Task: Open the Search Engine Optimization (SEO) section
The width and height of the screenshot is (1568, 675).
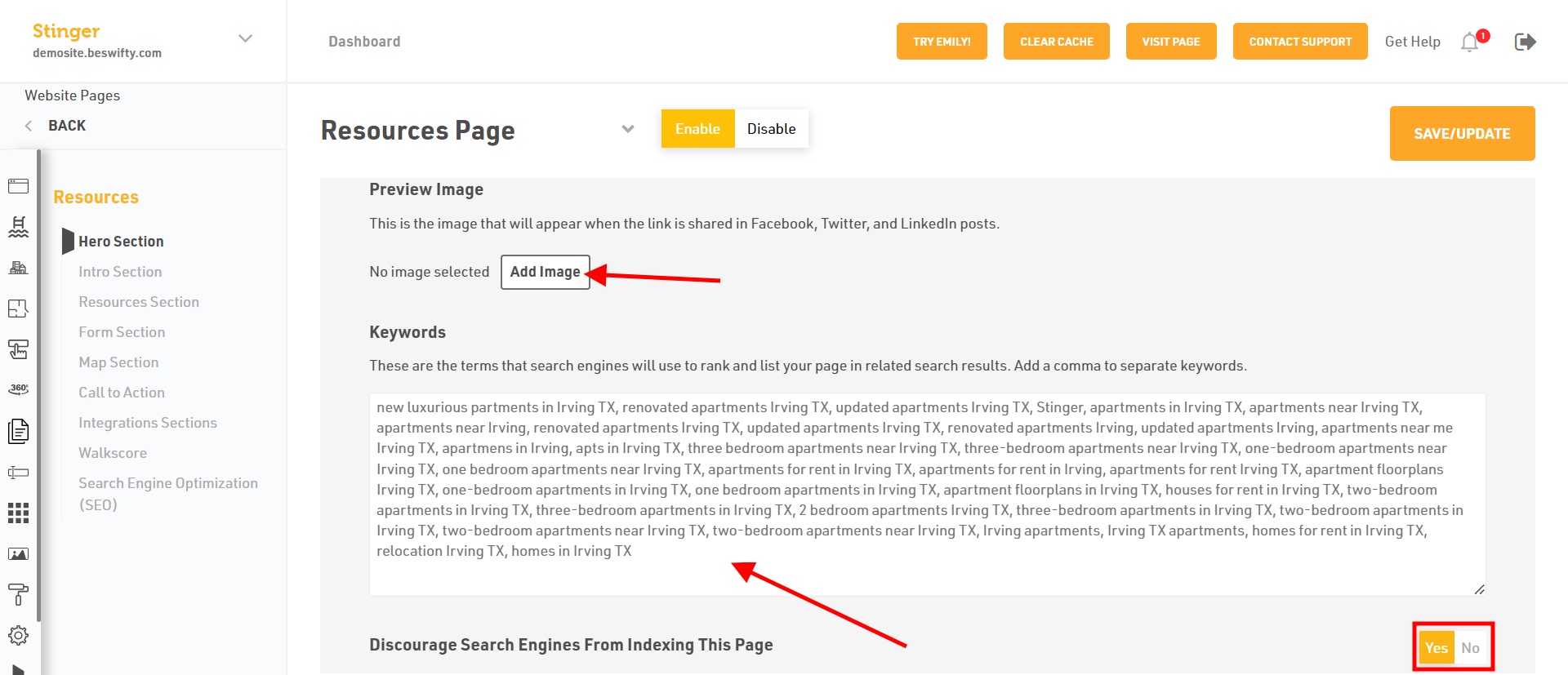Action: pyautogui.click(x=168, y=494)
